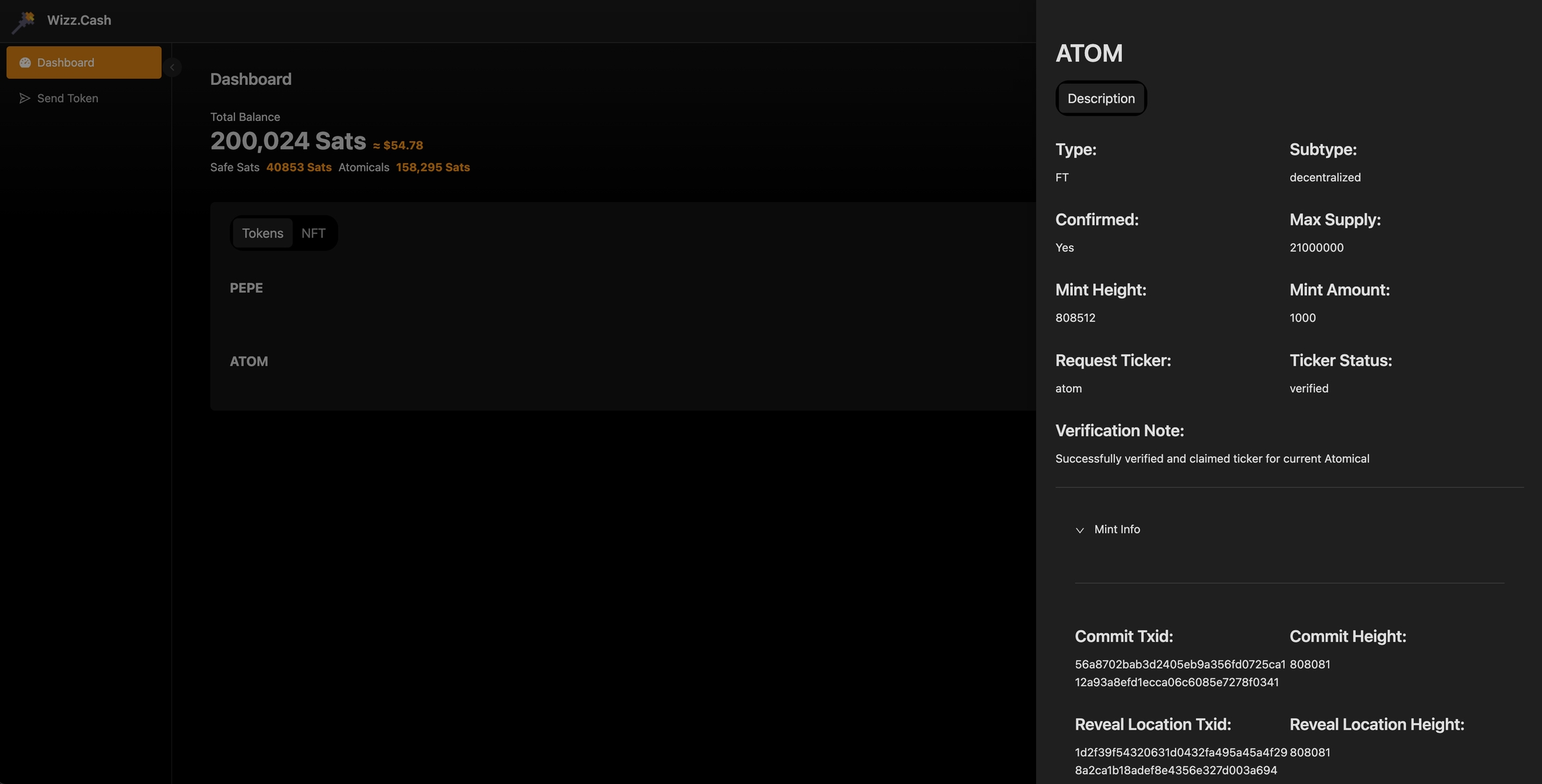Viewport: 1542px width, 784px height.
Task: Click the 158,295 Sats Atomicals amount
Action: coord(432,167)
